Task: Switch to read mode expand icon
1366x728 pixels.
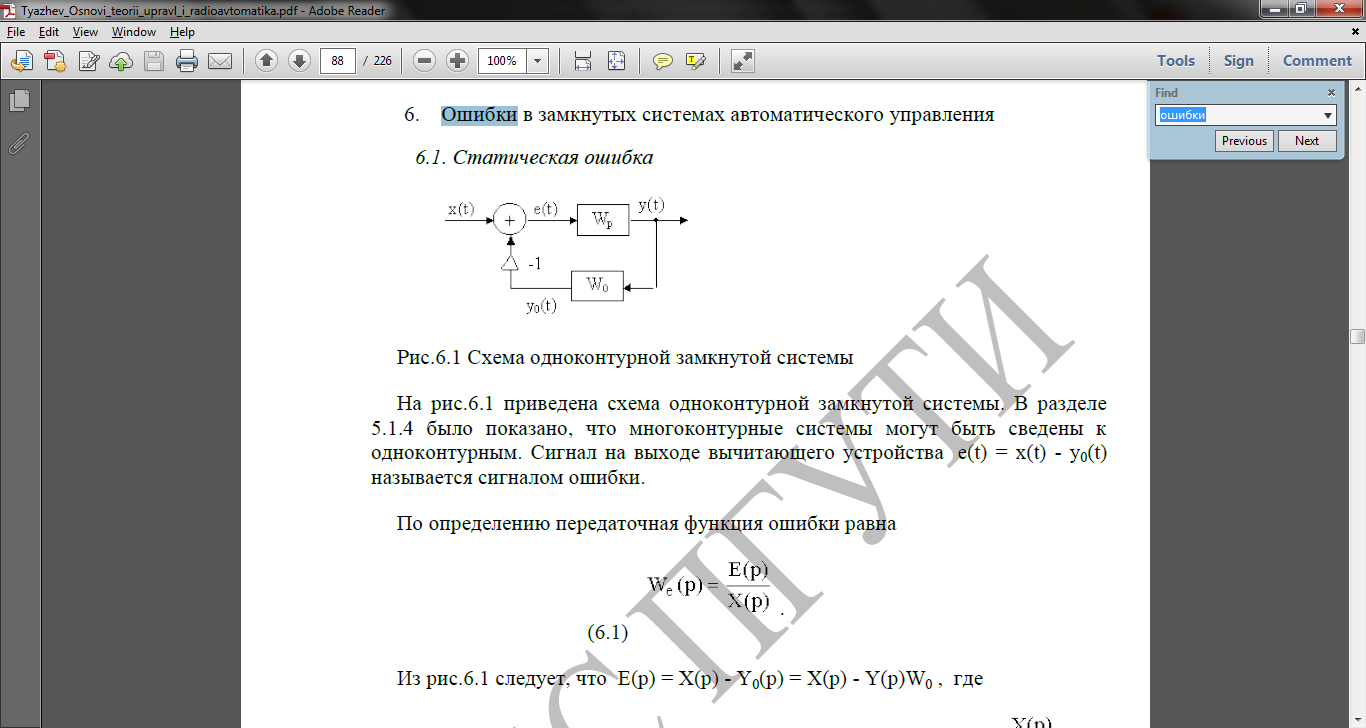Action: pos(742,61)
